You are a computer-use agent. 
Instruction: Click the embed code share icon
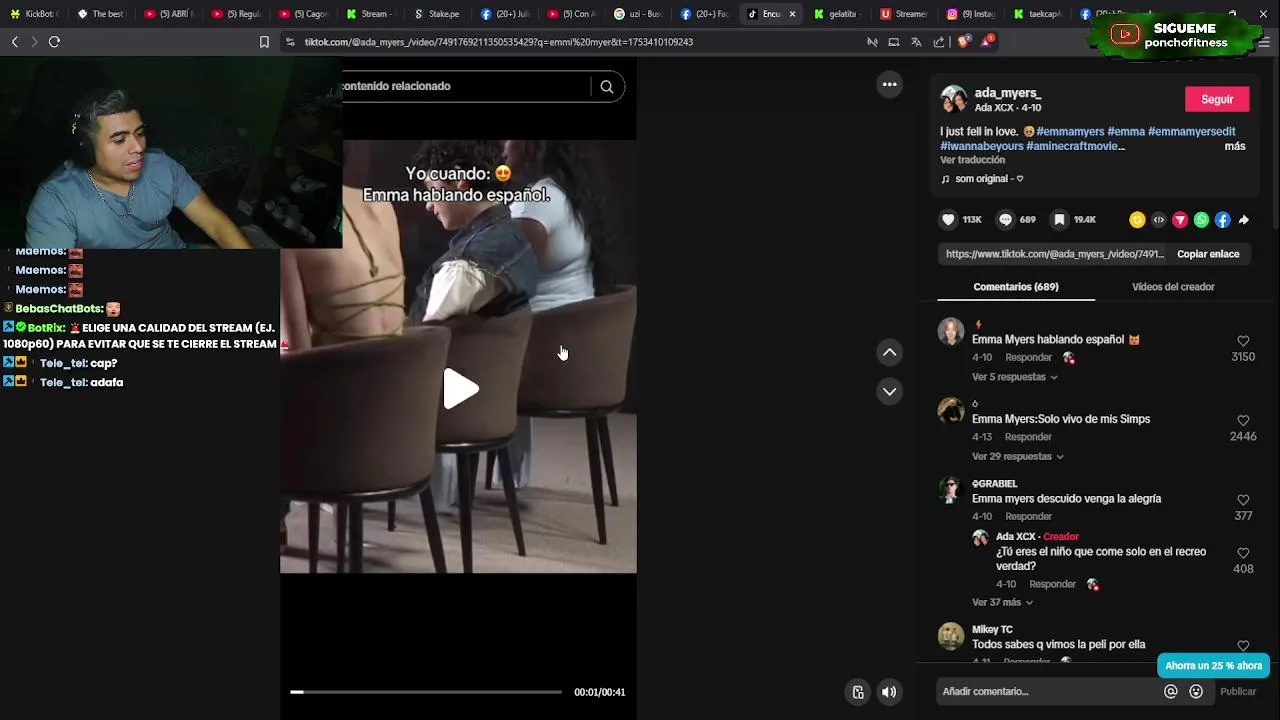[1159, 220]
